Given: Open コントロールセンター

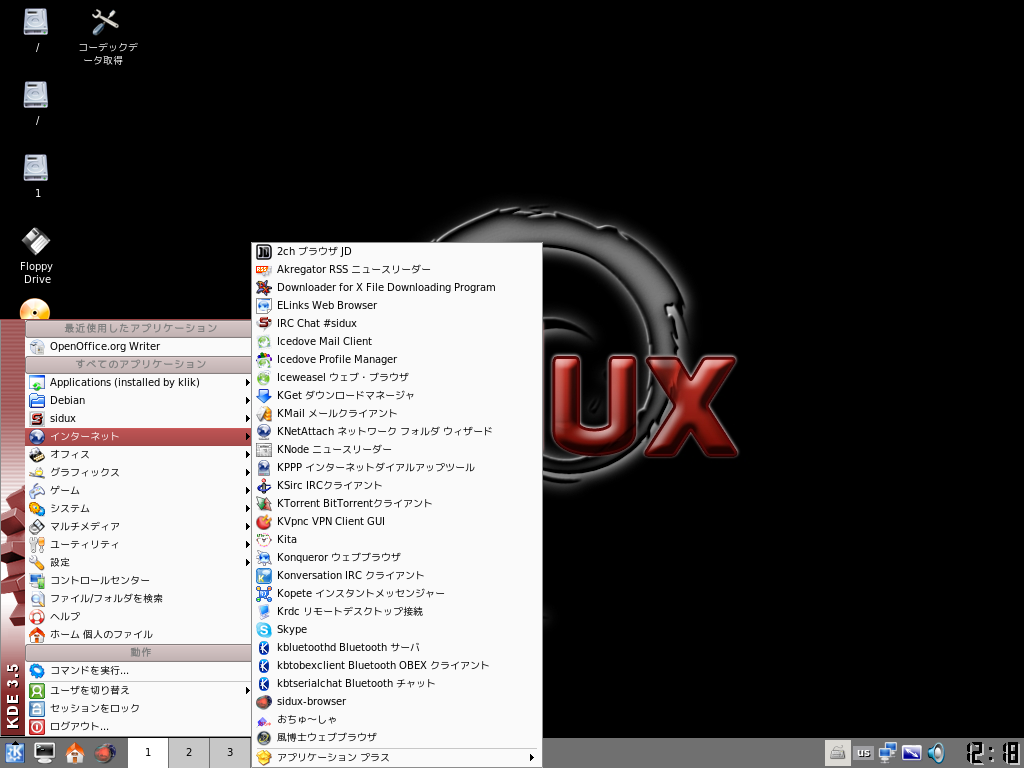Looking at the screenshot, I should tap(138, 581).
